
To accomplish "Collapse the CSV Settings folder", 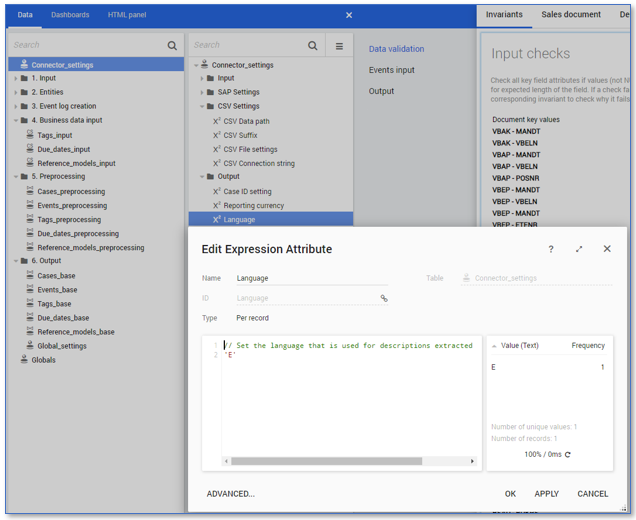I will [x=202, y=106].
